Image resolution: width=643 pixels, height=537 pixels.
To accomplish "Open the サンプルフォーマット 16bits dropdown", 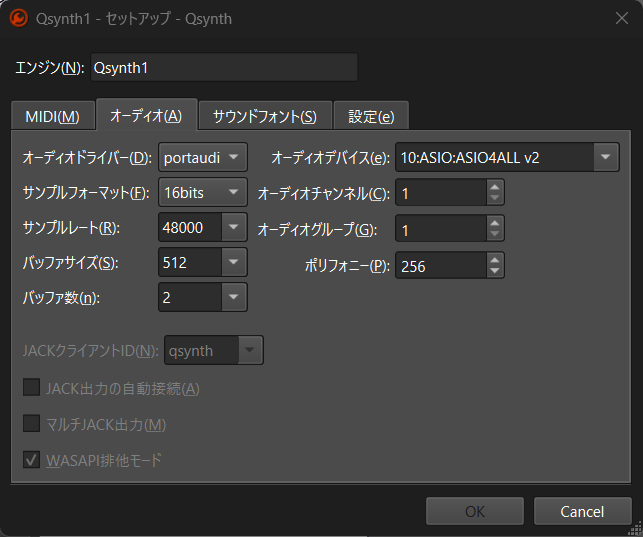I will [203, 192].
